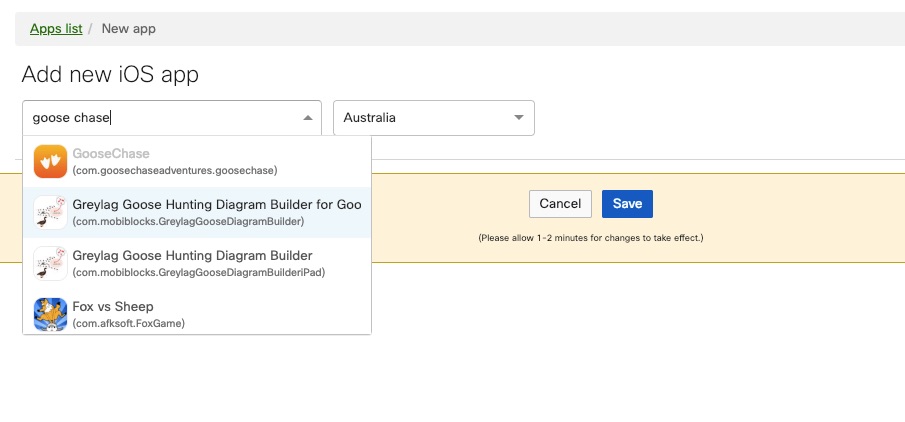Click the Greylag Goose Diagram Builder iPad icon
The image size is (905, 422).
(50, 263)
